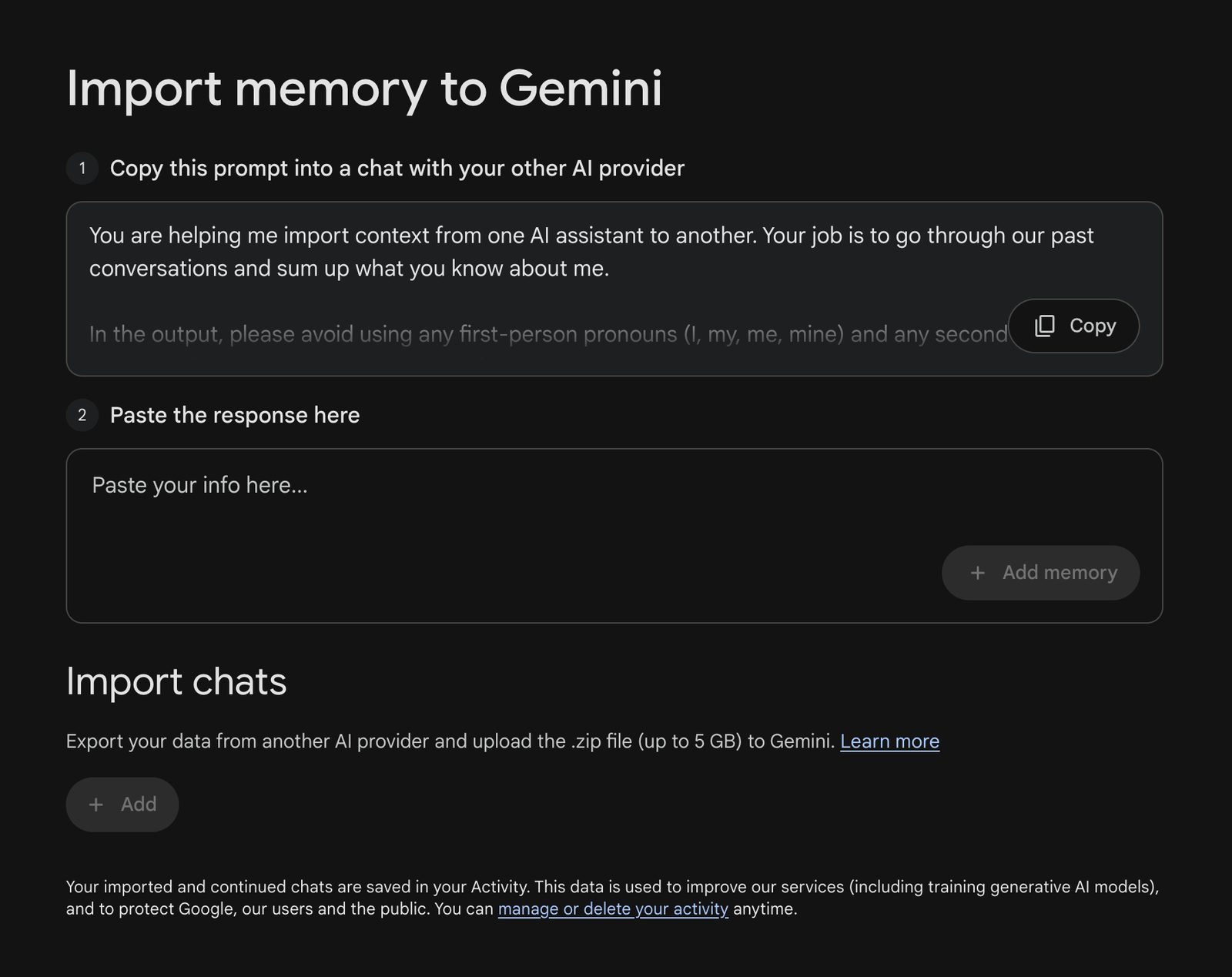Click the plus icon on Add memory
Image resolution: width=1232 pixels, height=977 pixels.
(x=978, y=573)
